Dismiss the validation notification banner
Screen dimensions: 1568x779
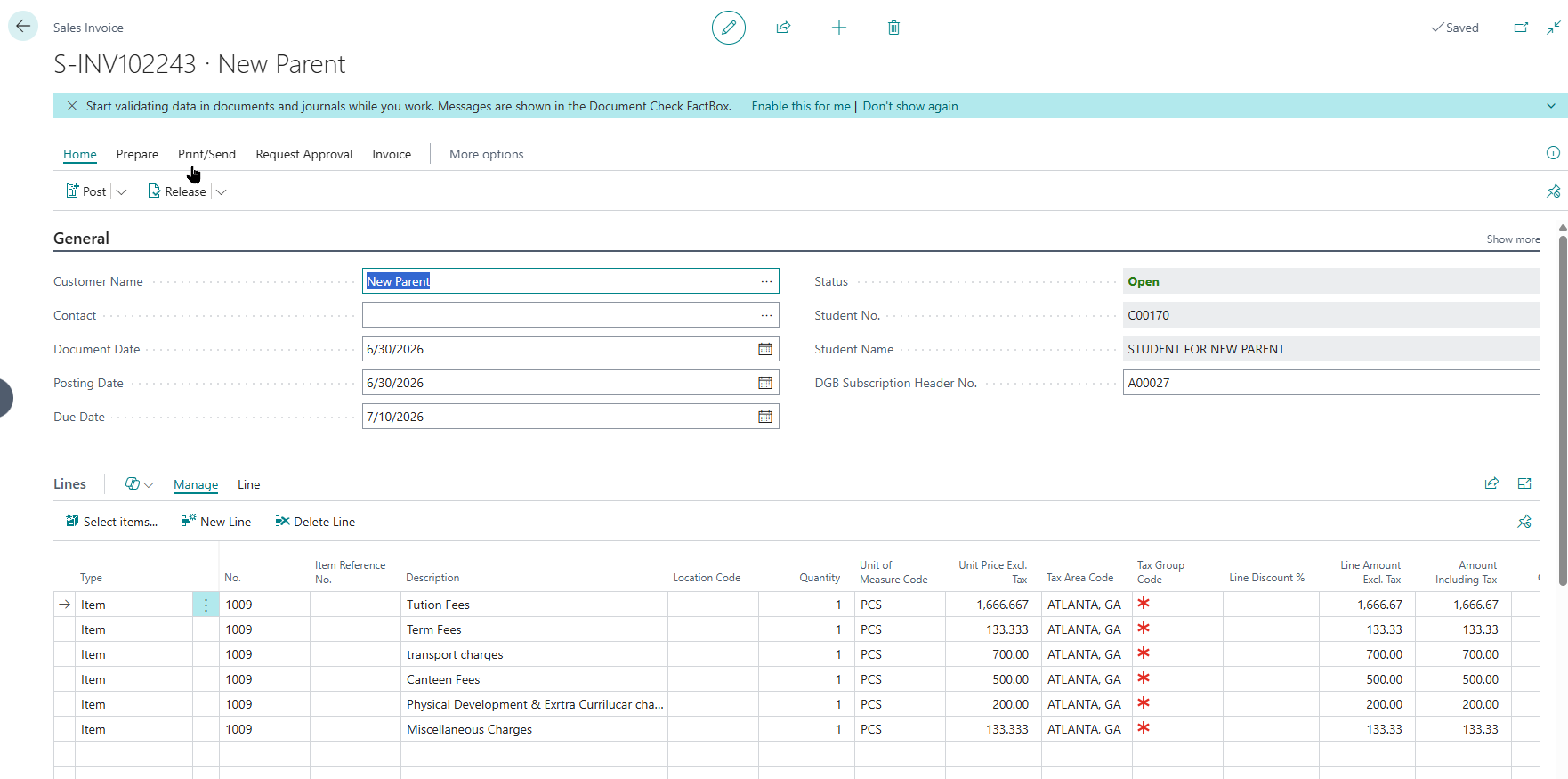pos(72,106)
